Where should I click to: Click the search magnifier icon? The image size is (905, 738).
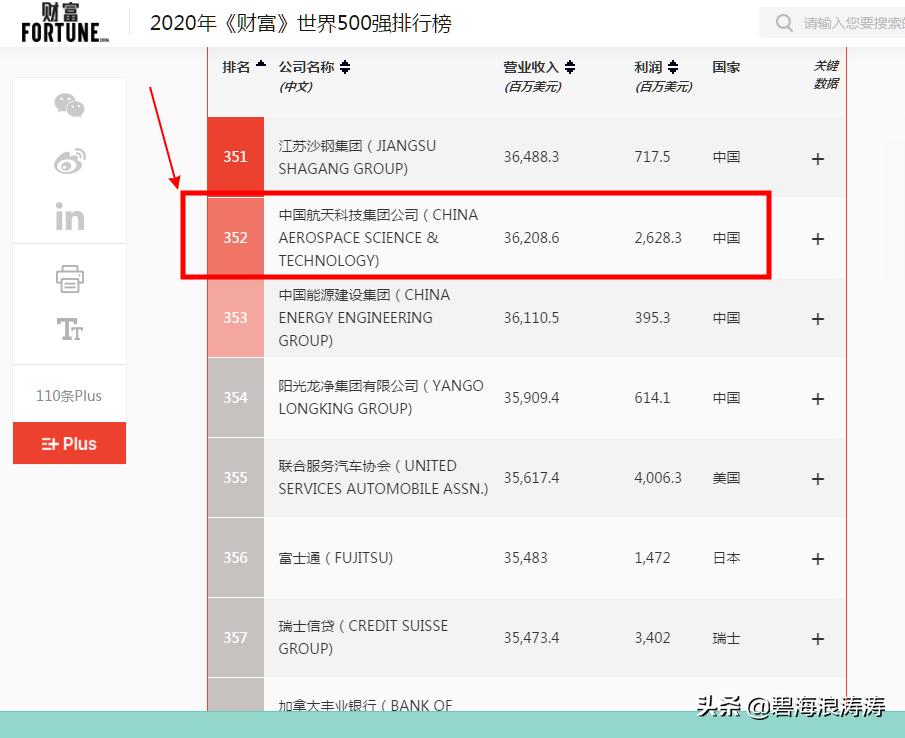[784, 22]
